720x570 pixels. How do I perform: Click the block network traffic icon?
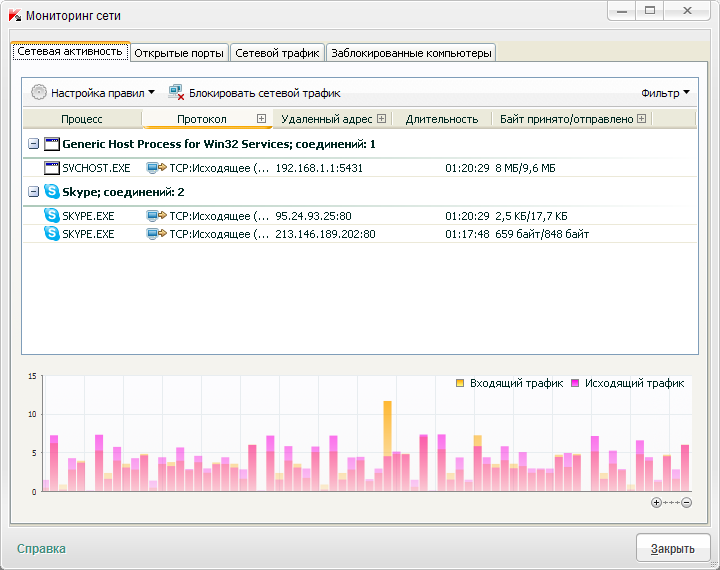point(176,92)
